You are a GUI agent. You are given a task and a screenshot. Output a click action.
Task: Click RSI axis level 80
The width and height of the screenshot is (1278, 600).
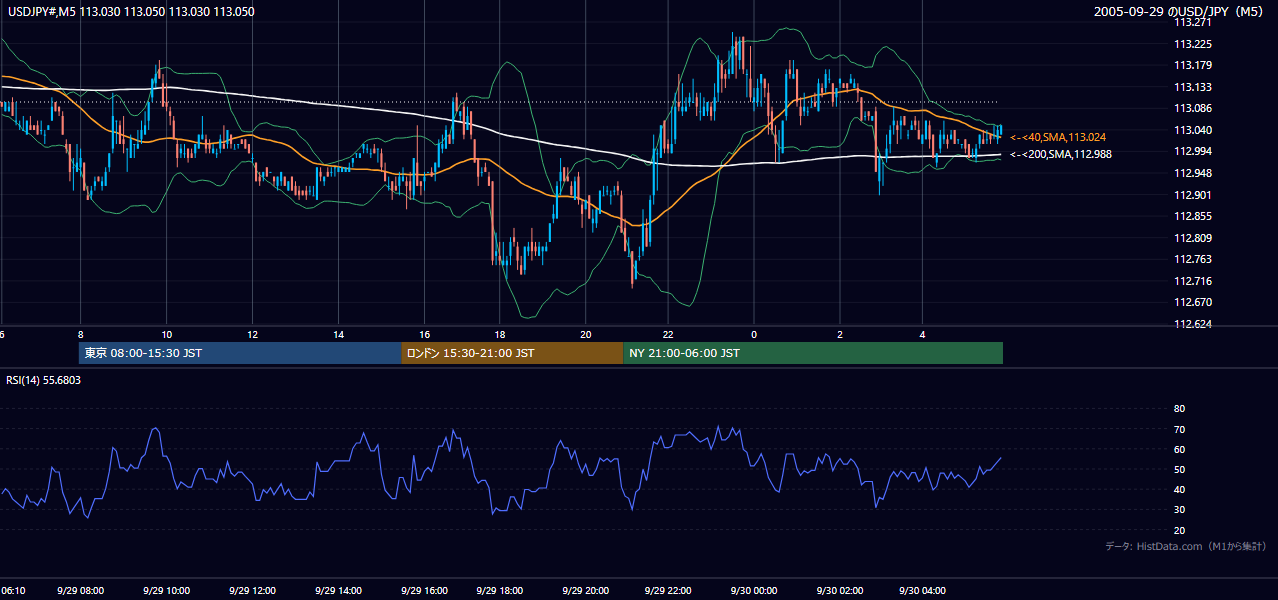pos(1179,409)
